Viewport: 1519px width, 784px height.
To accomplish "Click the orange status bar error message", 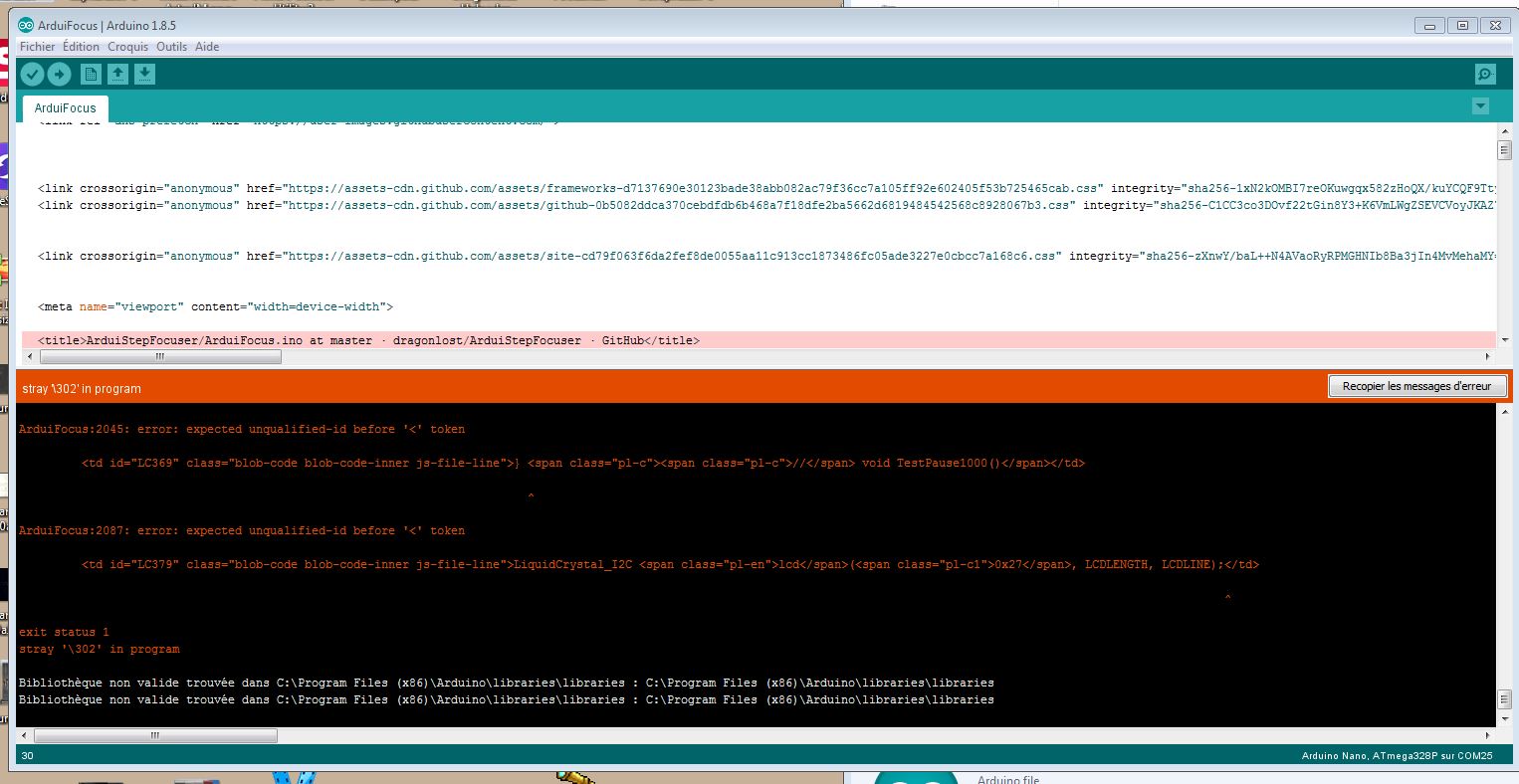I will pyautogui.click(x=82, y=388).
